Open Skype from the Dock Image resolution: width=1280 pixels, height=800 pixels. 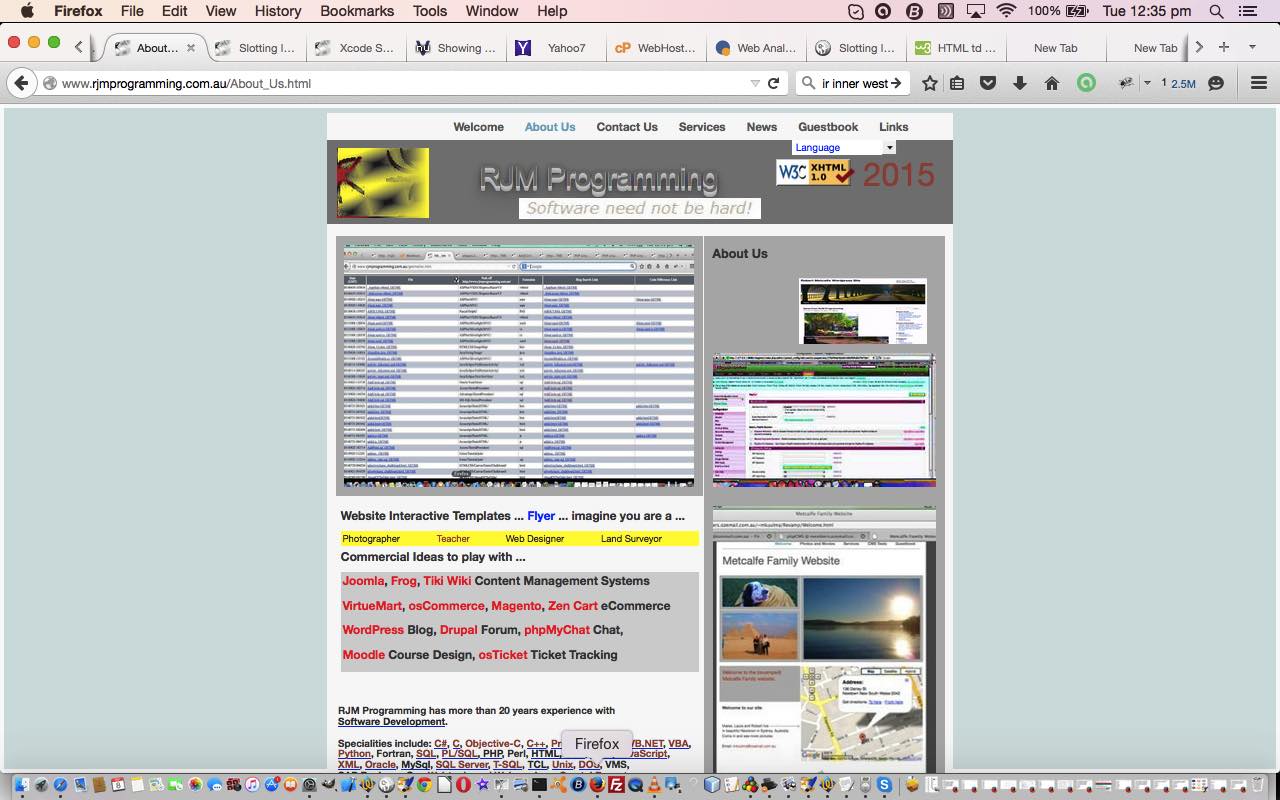(885, 786)
